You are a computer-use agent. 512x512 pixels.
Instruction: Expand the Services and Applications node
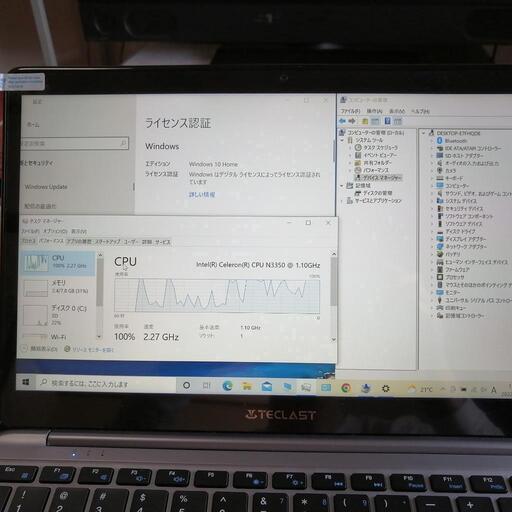[x=342, y=201]
